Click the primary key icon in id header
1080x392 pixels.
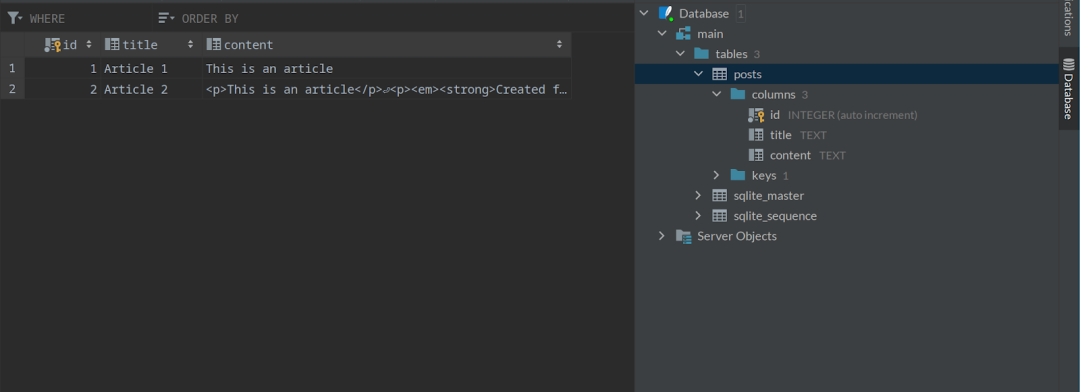(52, 45)
